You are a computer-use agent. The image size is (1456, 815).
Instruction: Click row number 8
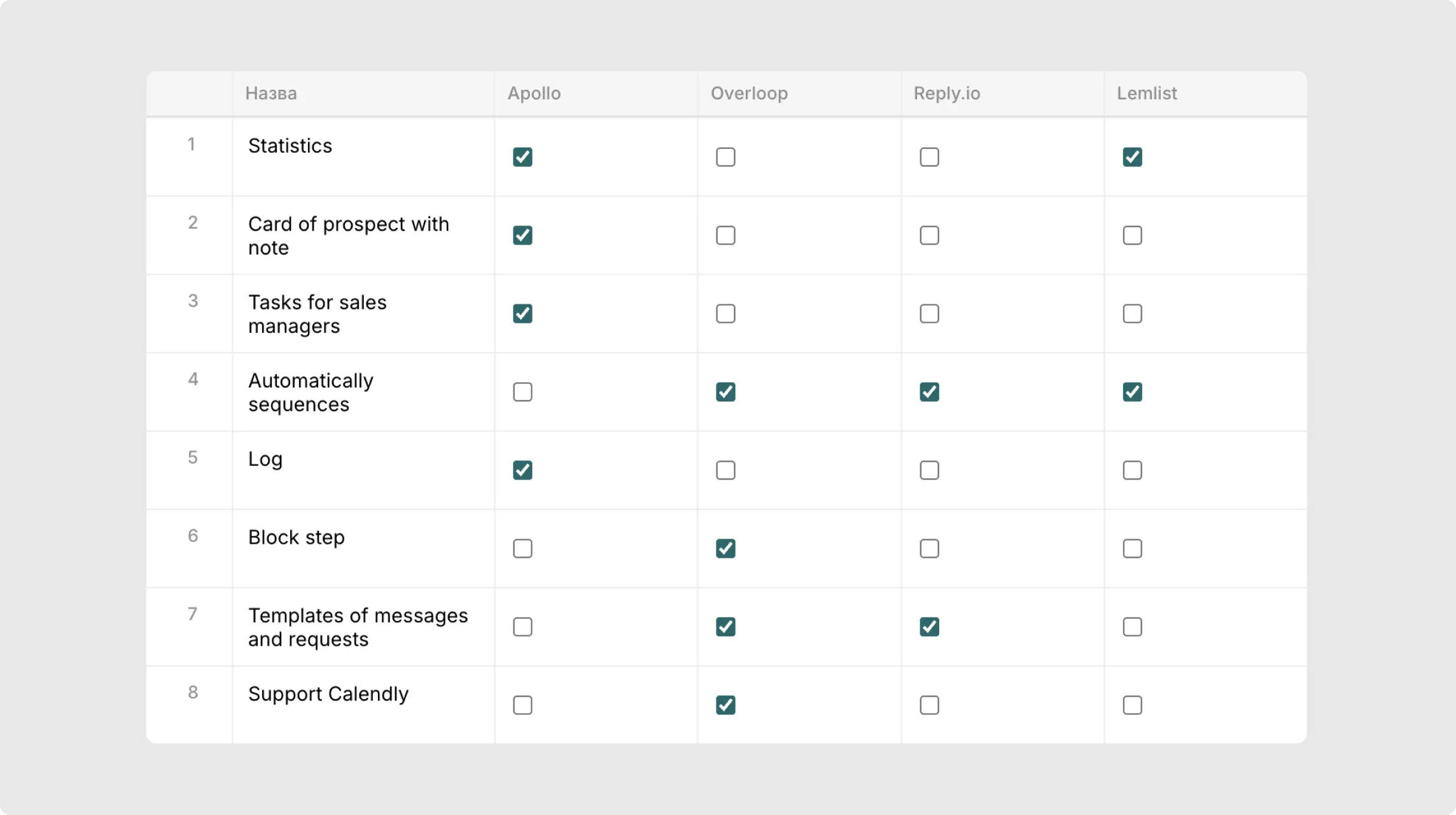(x=193, y=693)
